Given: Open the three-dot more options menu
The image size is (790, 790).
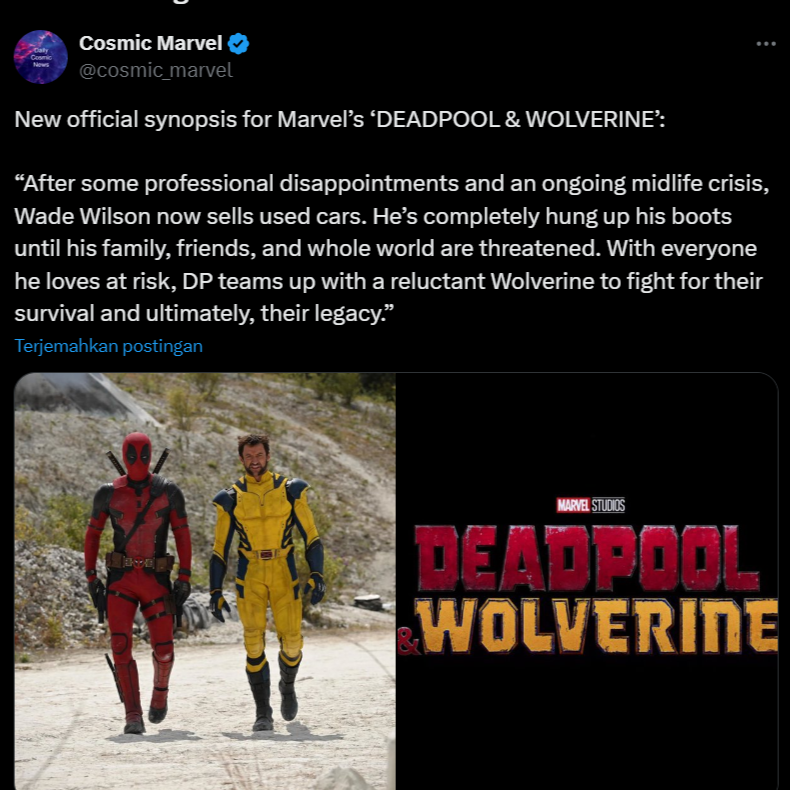Looking at the screenshot, I should coord(766,44).
